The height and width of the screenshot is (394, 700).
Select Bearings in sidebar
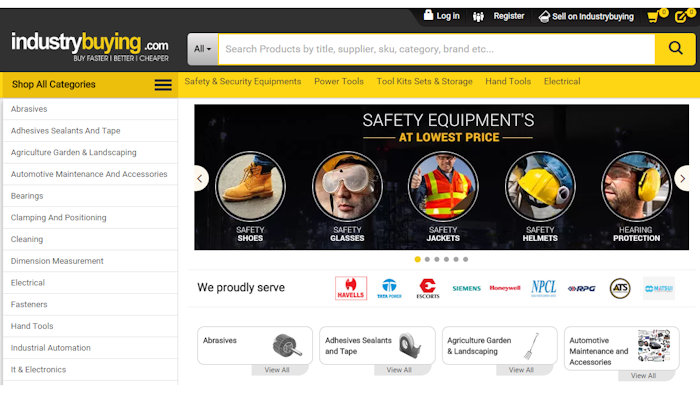pos(90,196)
